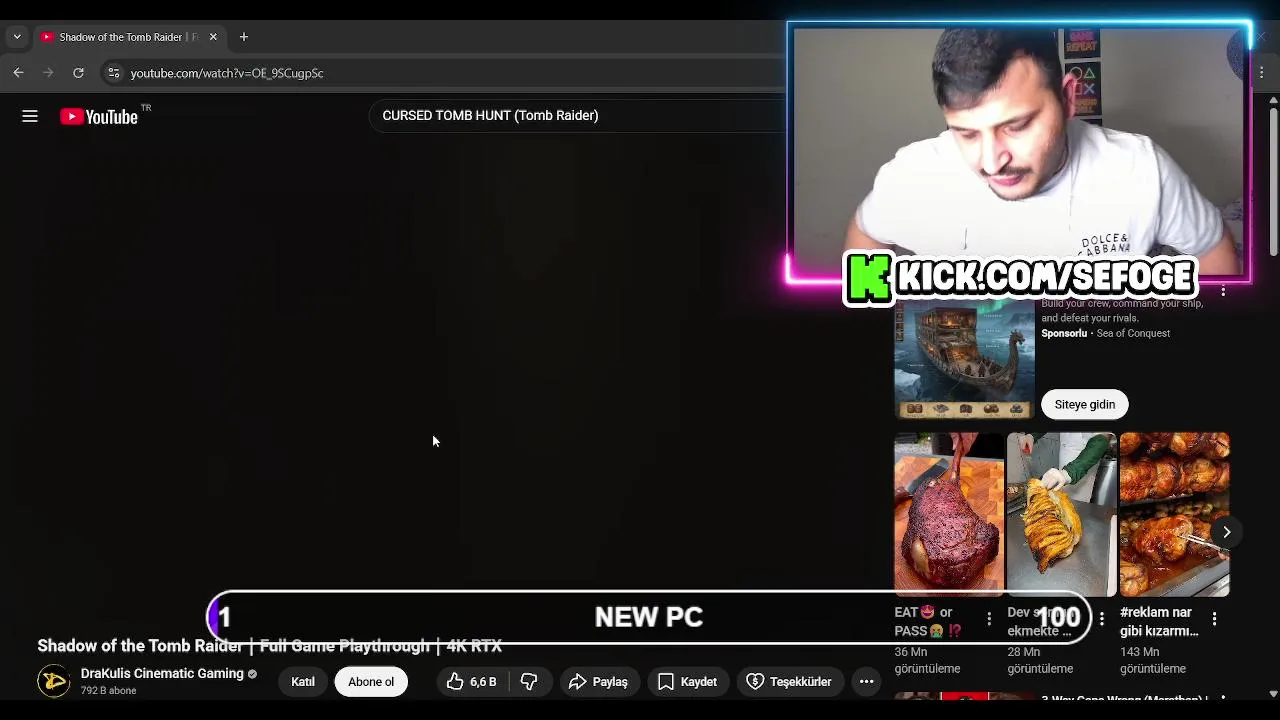Open the tab search dropdown arrow
The image size is (1280, 720).
17,37
